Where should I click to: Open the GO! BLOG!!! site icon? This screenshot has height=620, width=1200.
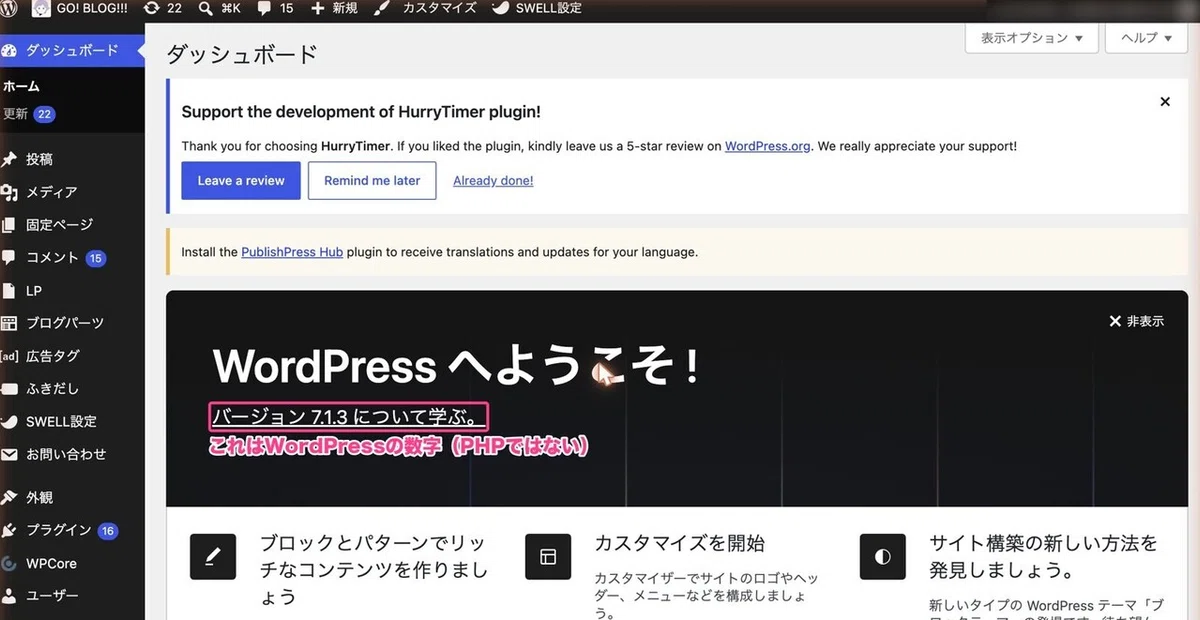coord(42,8)
